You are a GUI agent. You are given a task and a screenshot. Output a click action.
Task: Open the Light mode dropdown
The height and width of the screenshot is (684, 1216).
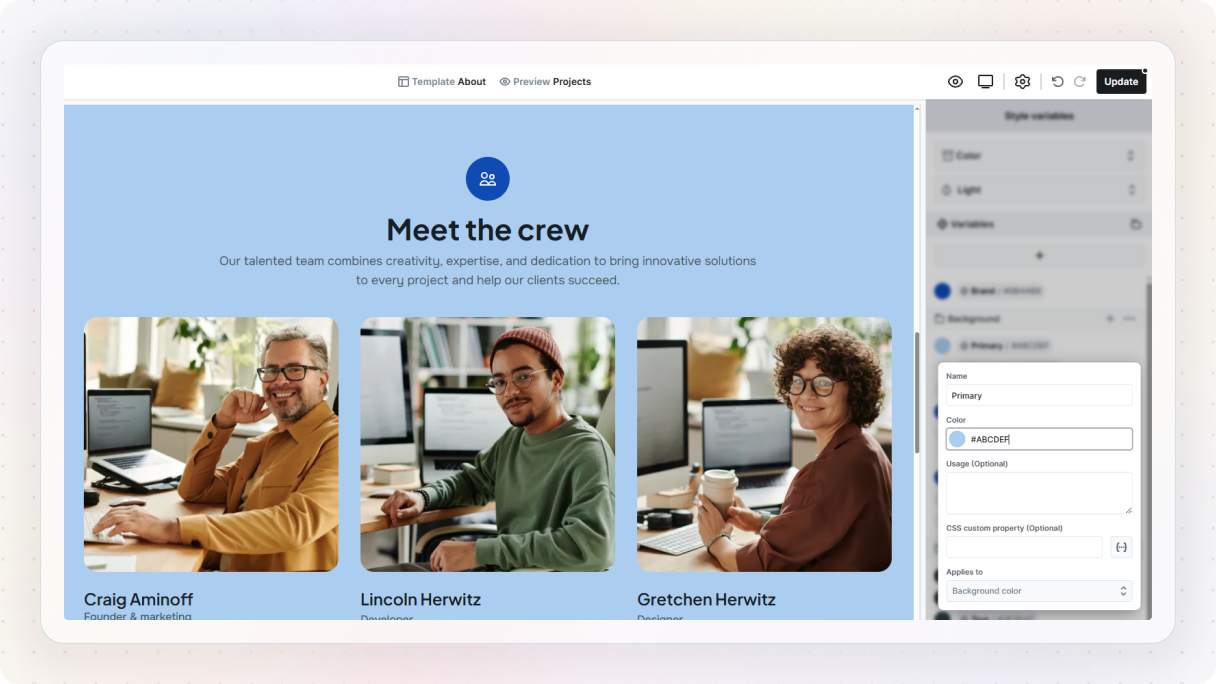pos(1039,190)
